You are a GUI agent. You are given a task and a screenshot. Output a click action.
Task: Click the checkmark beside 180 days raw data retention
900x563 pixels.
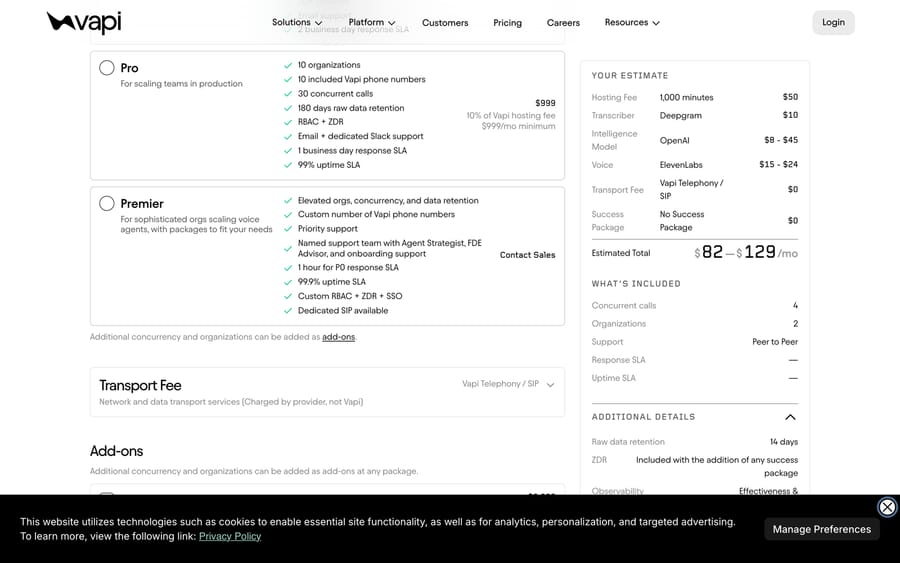(x=288, y=108)
